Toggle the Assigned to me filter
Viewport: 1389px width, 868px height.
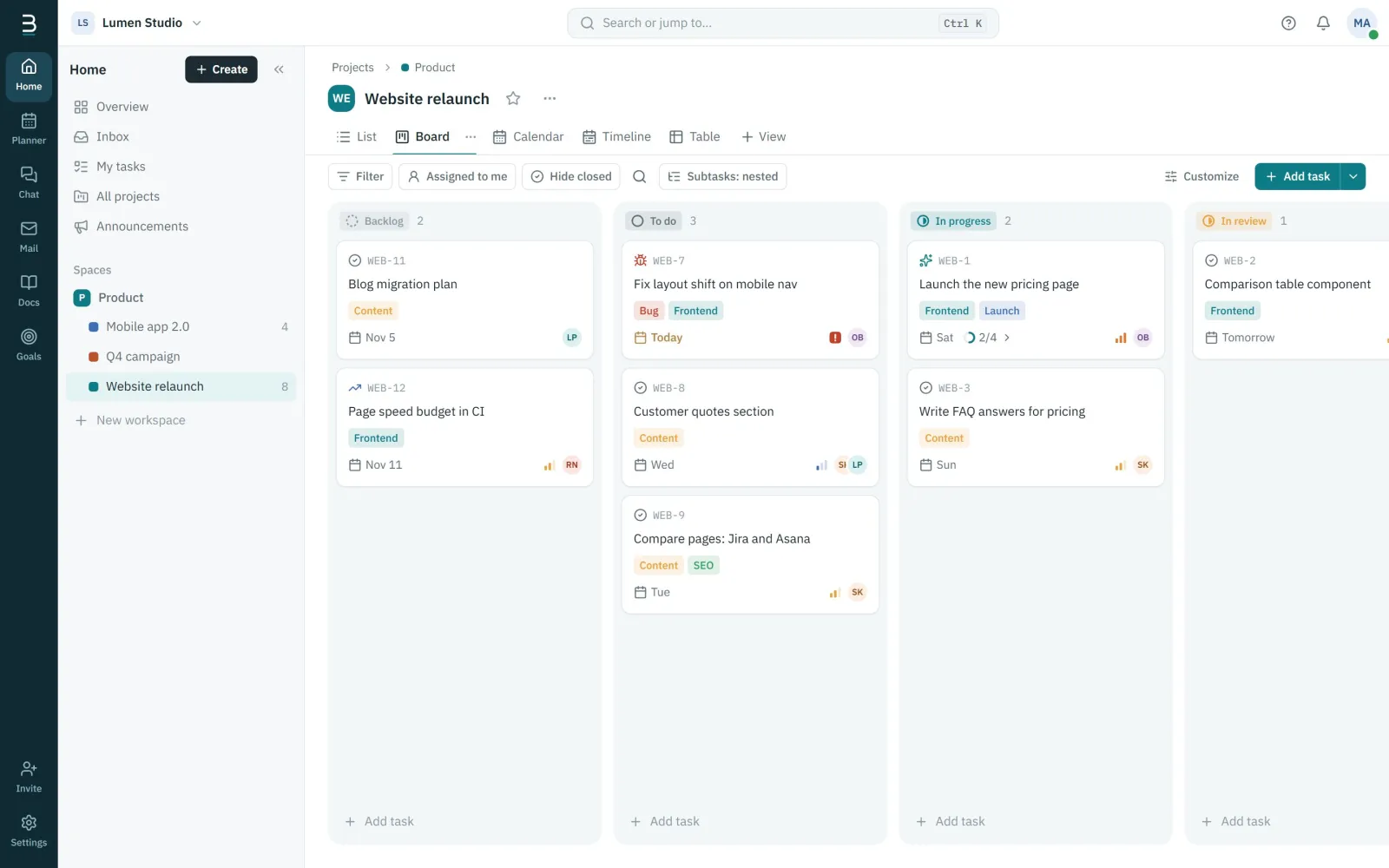[458, 176]
